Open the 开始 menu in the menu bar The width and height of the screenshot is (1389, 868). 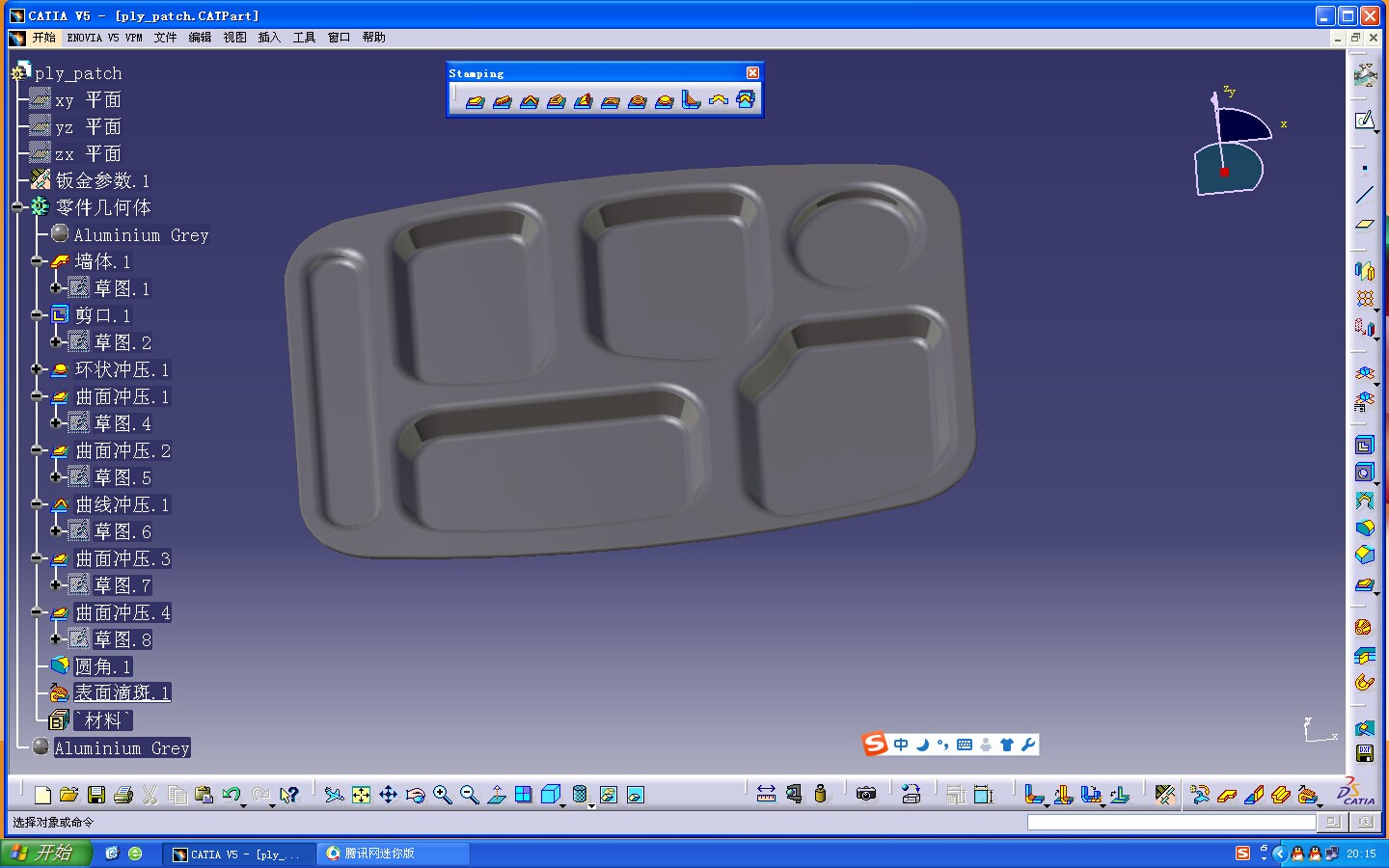(43, 38)
